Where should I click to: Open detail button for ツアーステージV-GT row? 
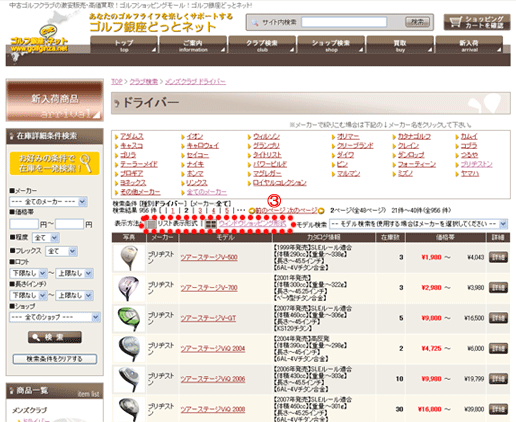tap(498, 318)
